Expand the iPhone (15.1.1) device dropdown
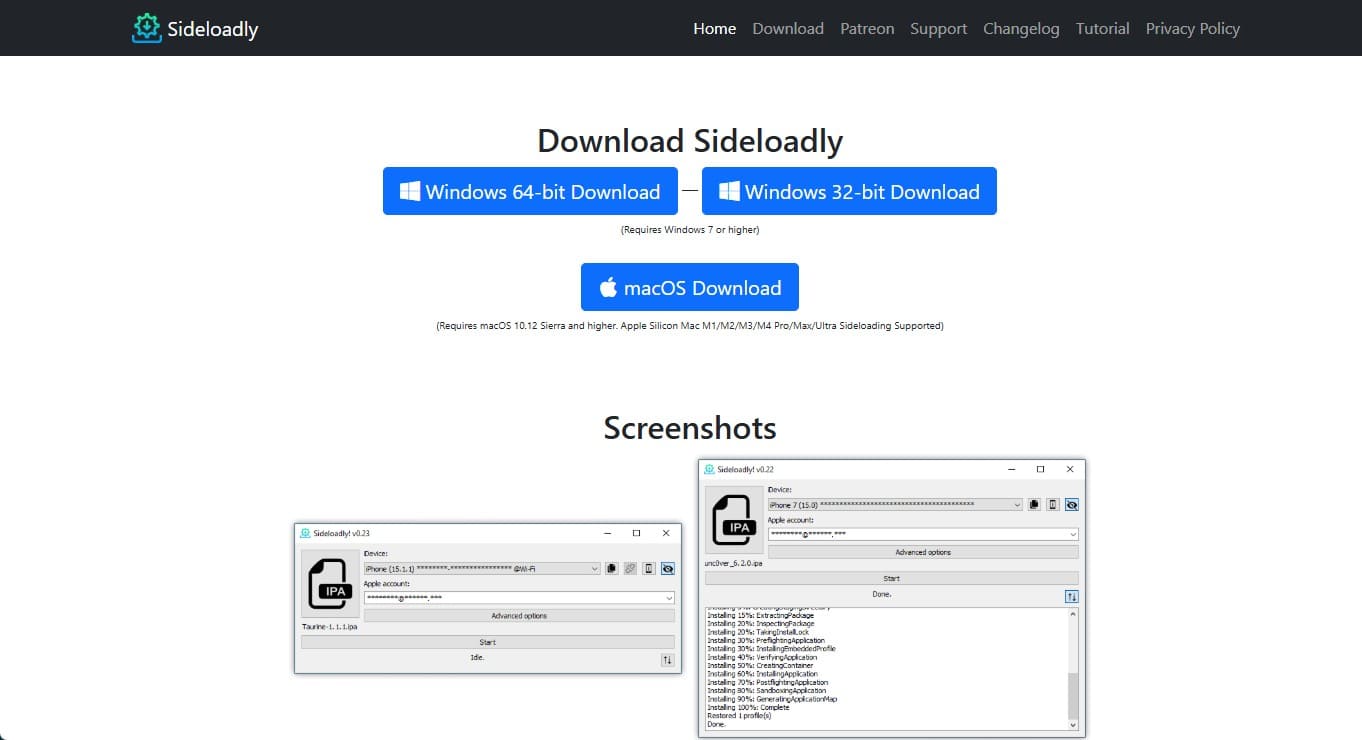 click(x=482, y=568)
